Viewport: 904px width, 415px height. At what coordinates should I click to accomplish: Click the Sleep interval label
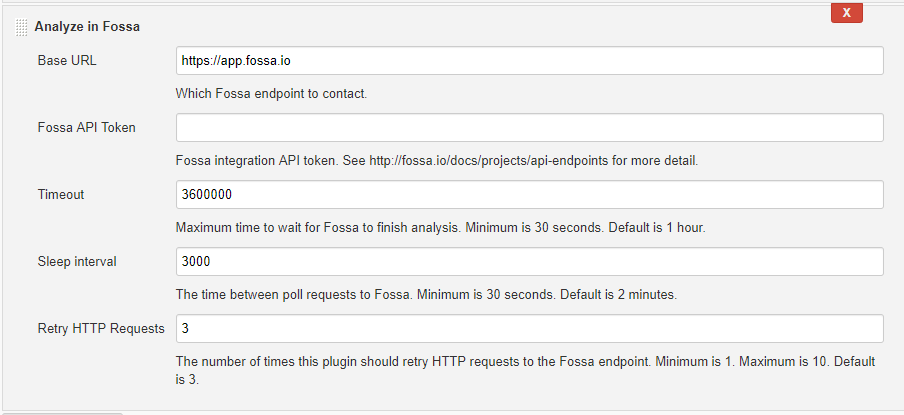pos(77,261)
